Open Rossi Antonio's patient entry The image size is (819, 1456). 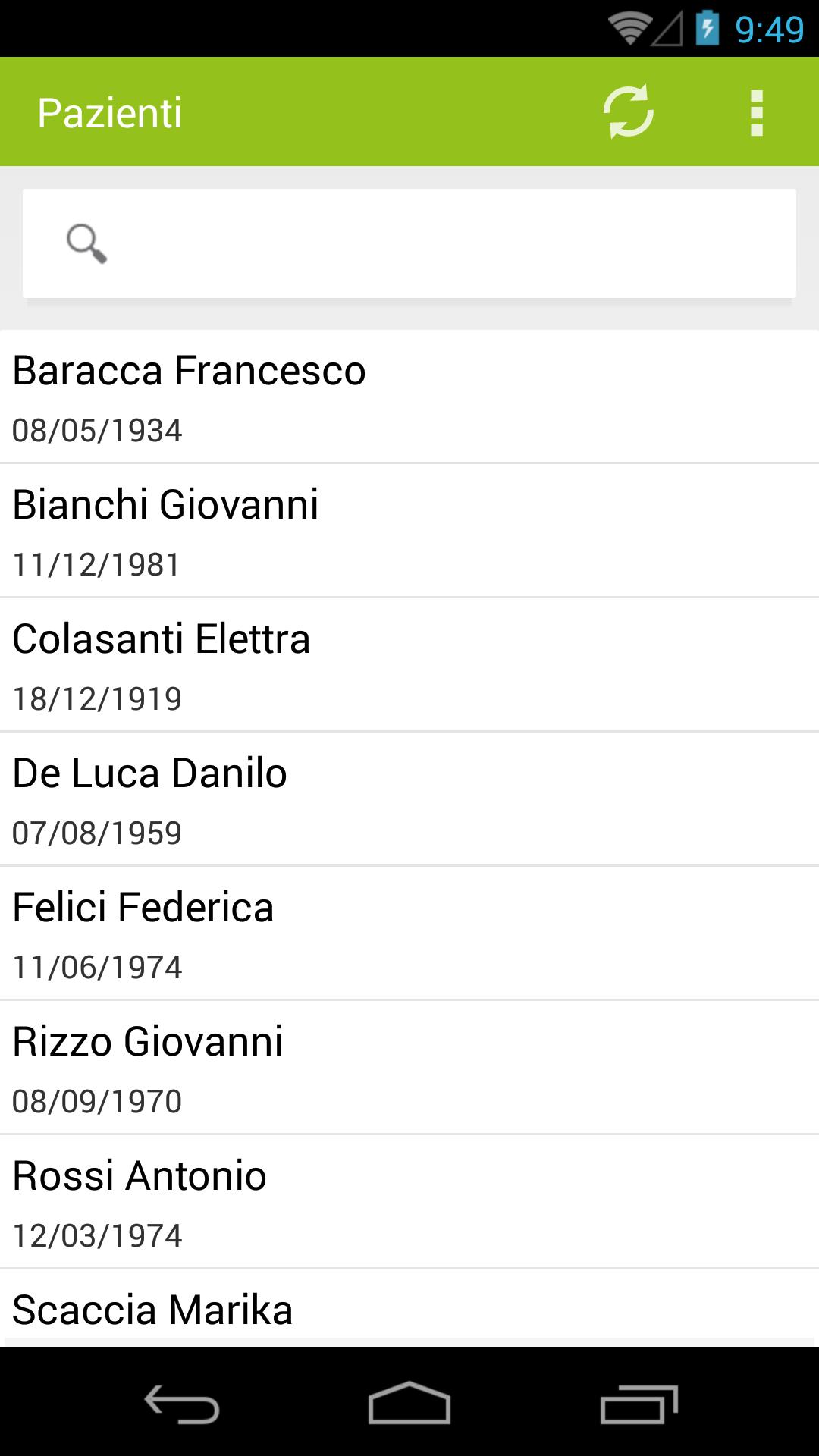coord(409,1201)
